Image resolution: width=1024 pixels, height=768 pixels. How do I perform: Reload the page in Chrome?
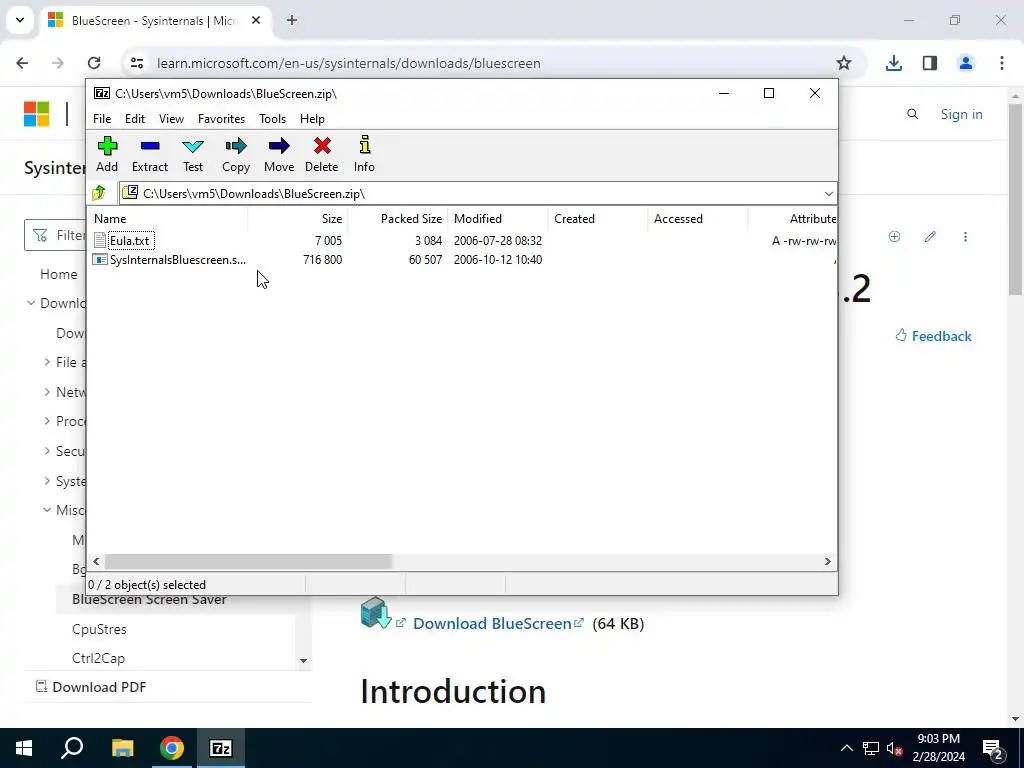(x=94, y=63)
